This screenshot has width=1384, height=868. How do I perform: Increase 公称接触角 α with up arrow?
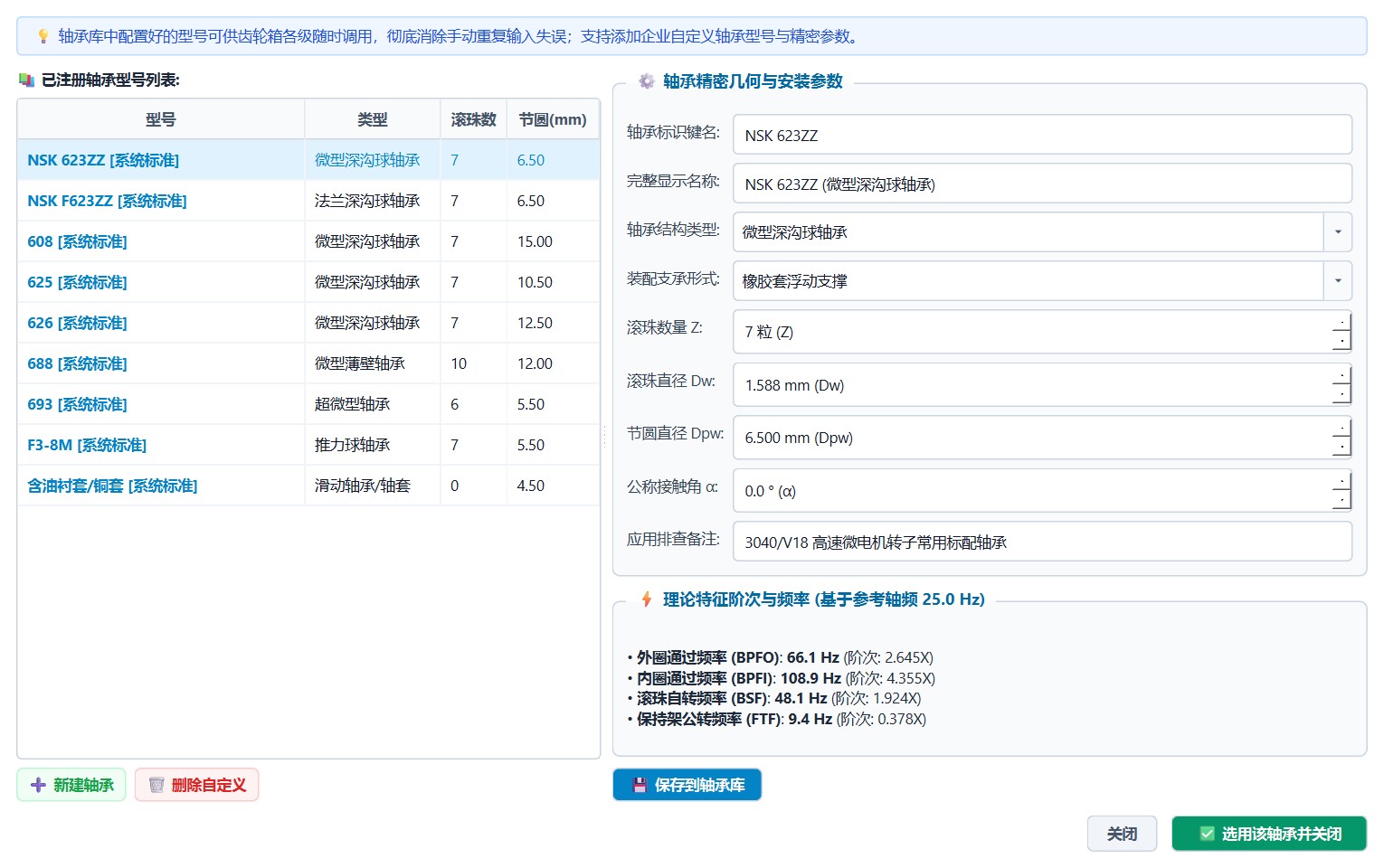[1341, 481]
